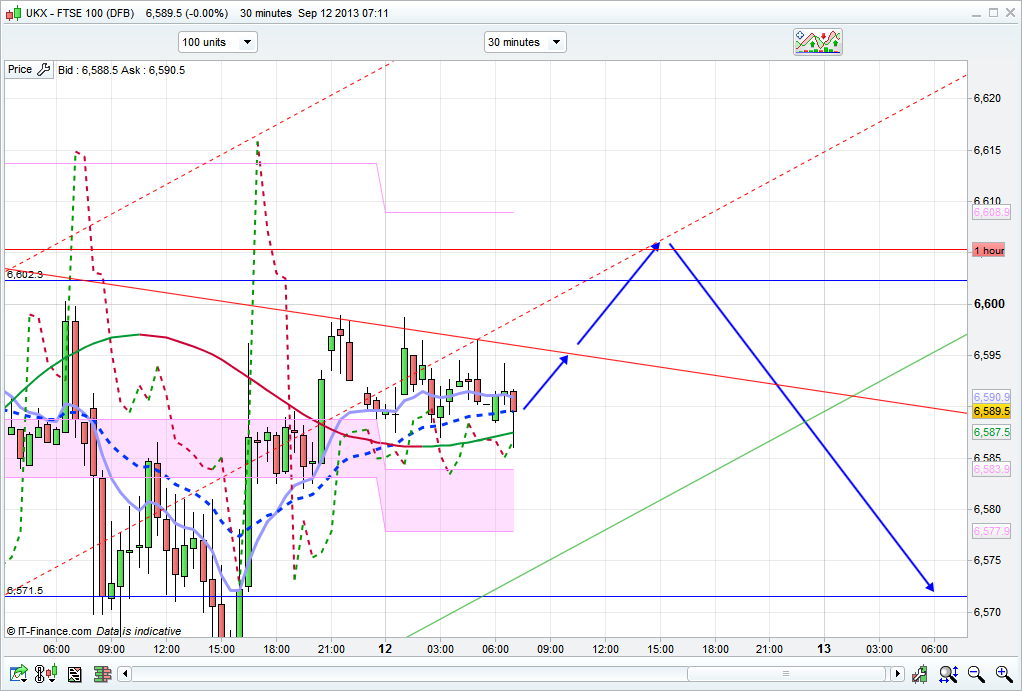The height and width of the screenshot is (691, 1022).
Task: Click the 'Sep 12 2013 07:11' timestamp
Action: tap(343, 13)
